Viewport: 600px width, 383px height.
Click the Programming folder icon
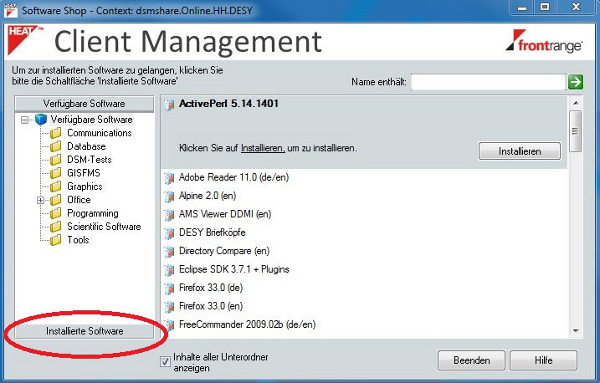click(55, 214)
